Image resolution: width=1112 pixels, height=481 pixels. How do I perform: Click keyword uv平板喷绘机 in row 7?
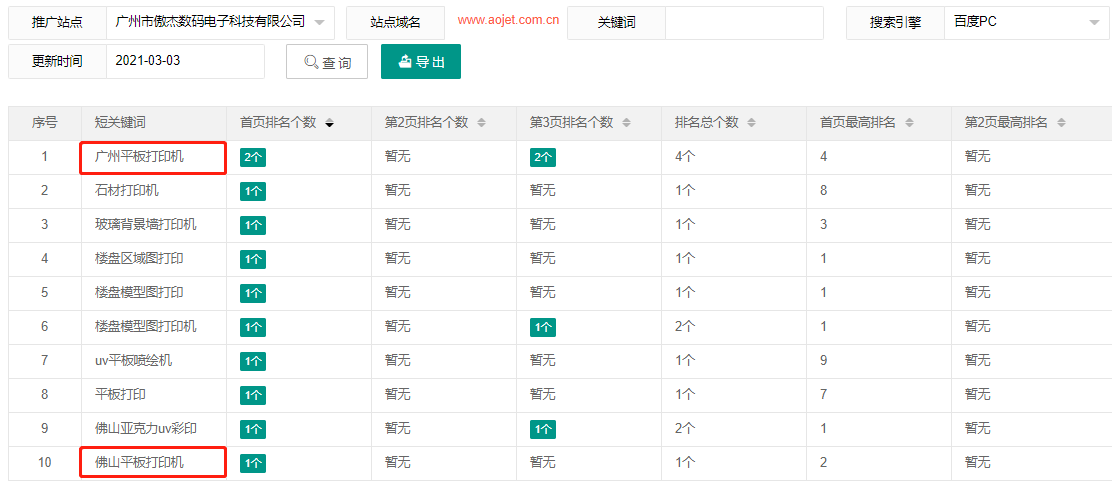134,360
